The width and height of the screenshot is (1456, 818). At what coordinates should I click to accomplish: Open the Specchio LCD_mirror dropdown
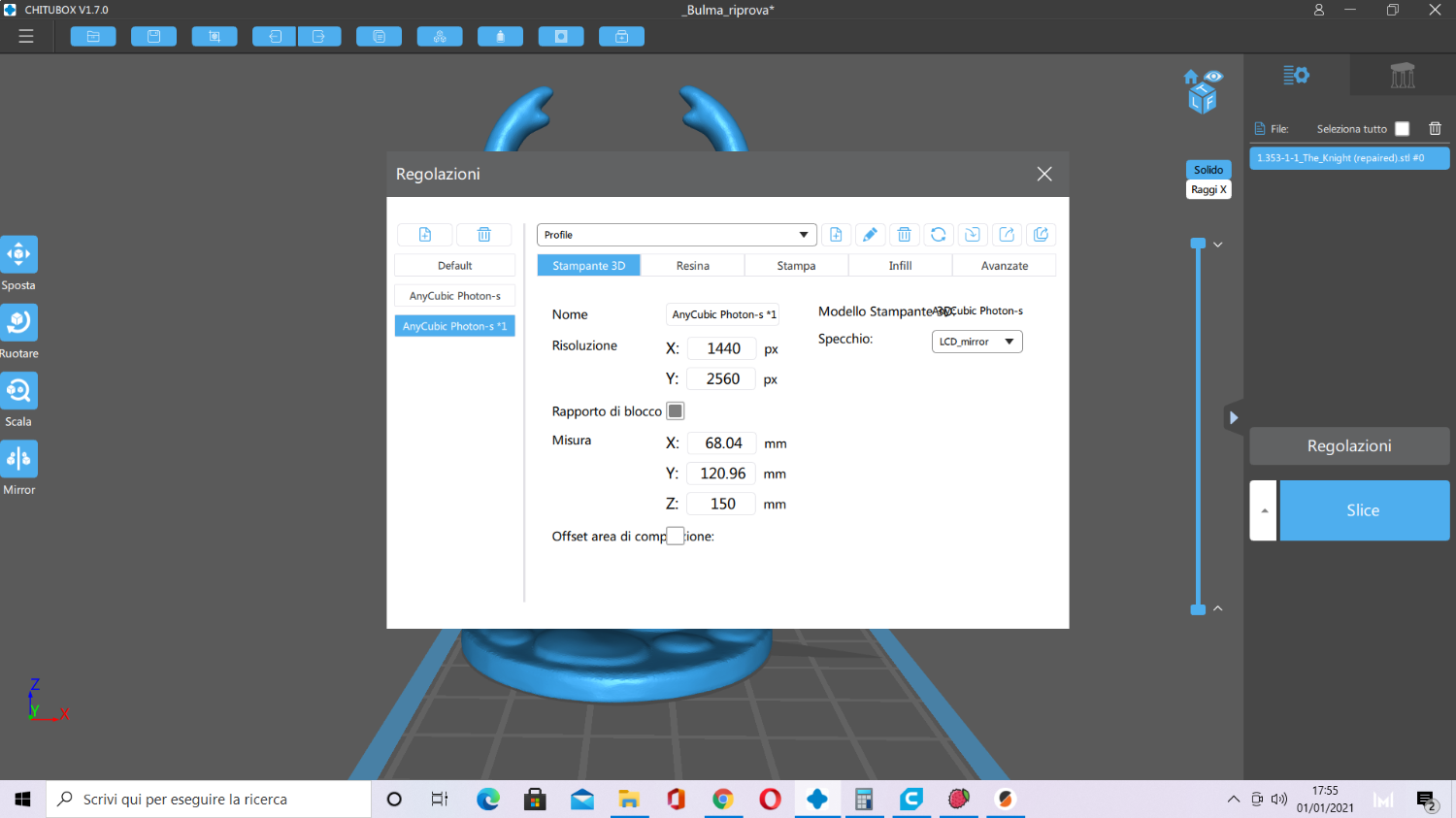coord(977,342)
